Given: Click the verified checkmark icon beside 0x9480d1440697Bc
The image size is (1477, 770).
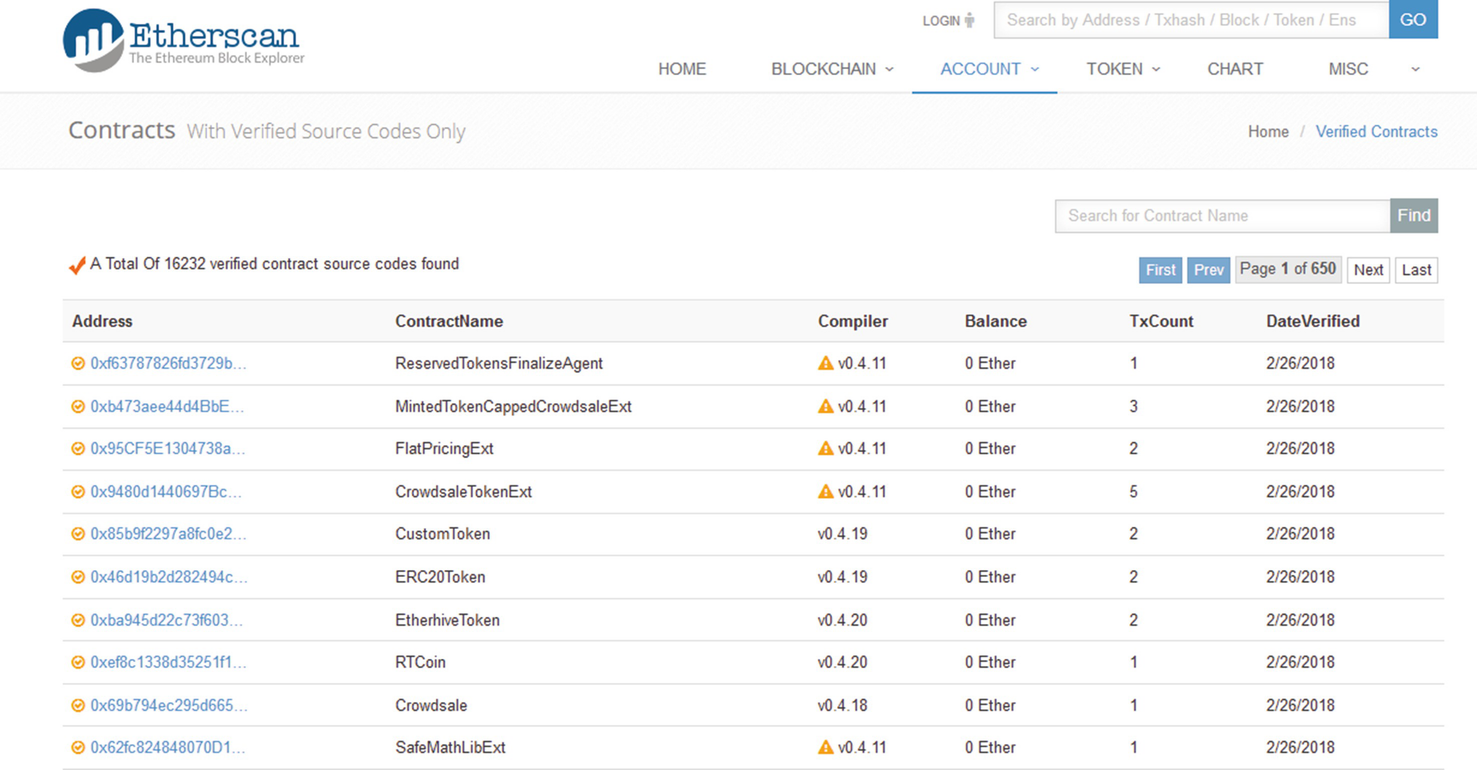Looking at the screenshot, I should 78,492.
